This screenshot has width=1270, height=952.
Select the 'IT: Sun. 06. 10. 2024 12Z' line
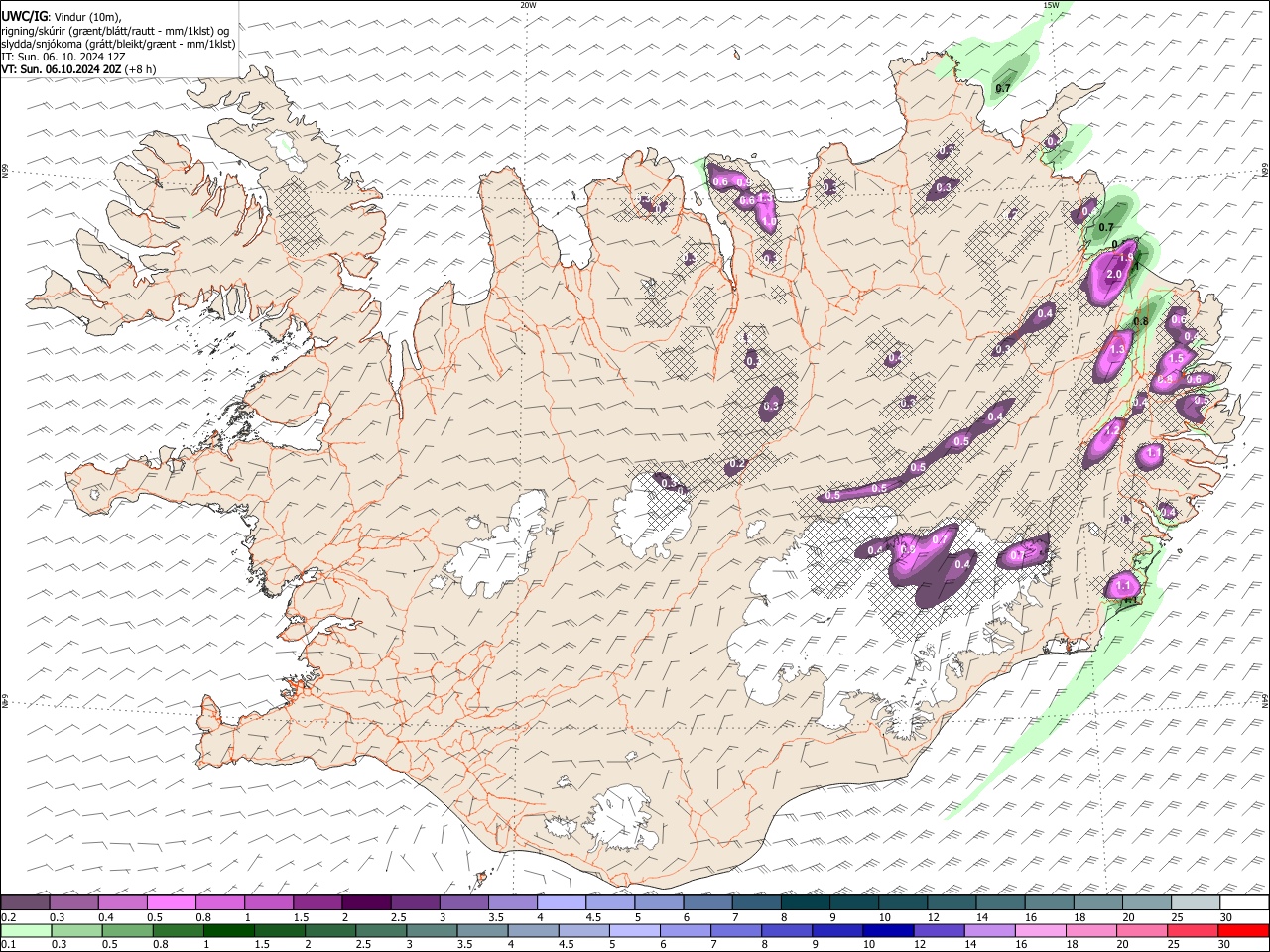click(63, 57)
